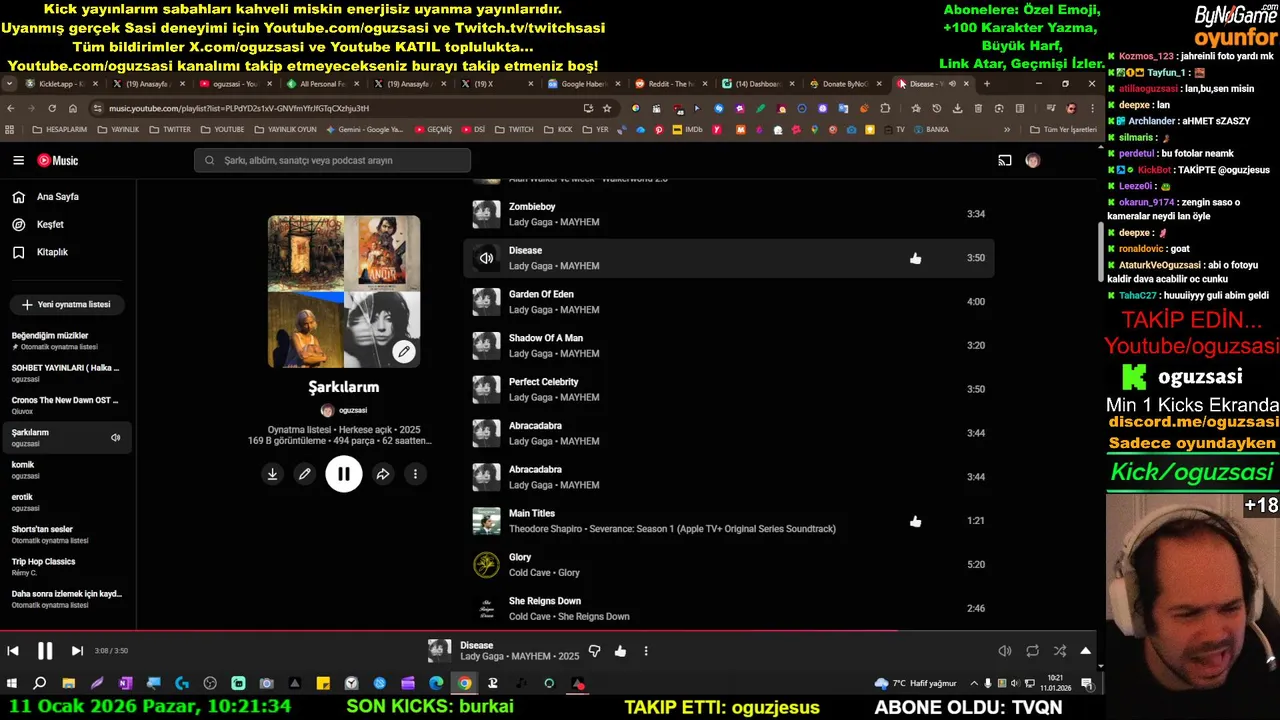Open Cronos The New Dawn OST playlist
The width and height of the screenshot is (1280, 720).
click(66, 404)
